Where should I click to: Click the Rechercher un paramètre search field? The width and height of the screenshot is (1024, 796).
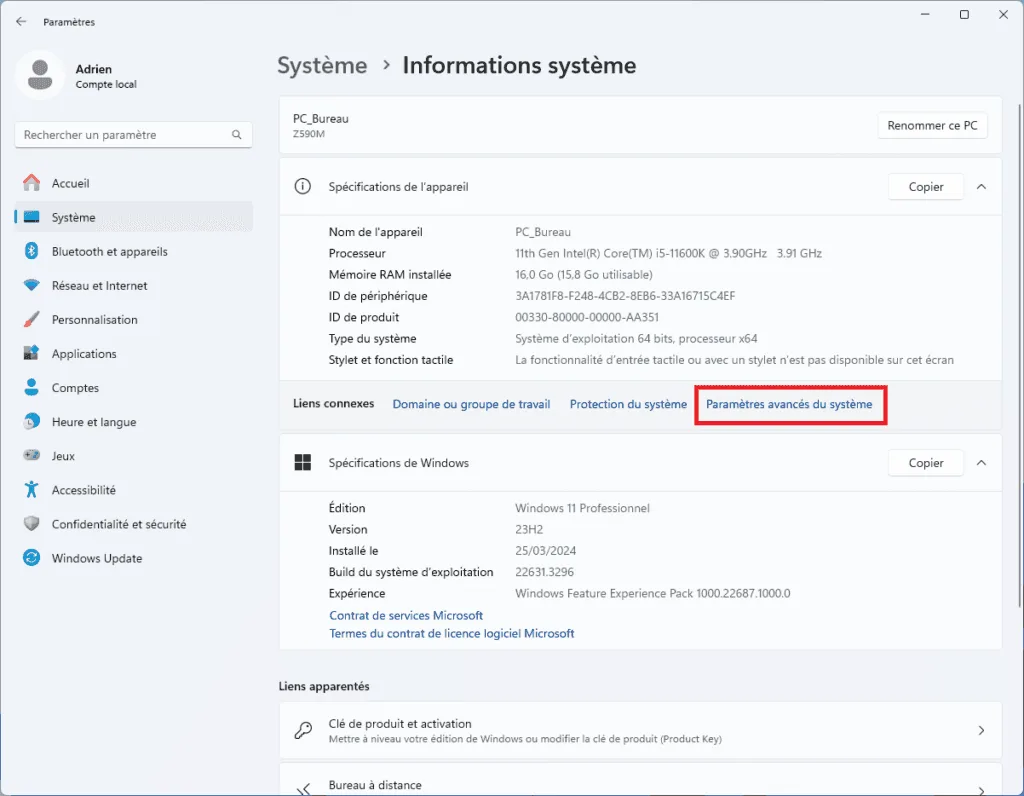tap(133, 135)
